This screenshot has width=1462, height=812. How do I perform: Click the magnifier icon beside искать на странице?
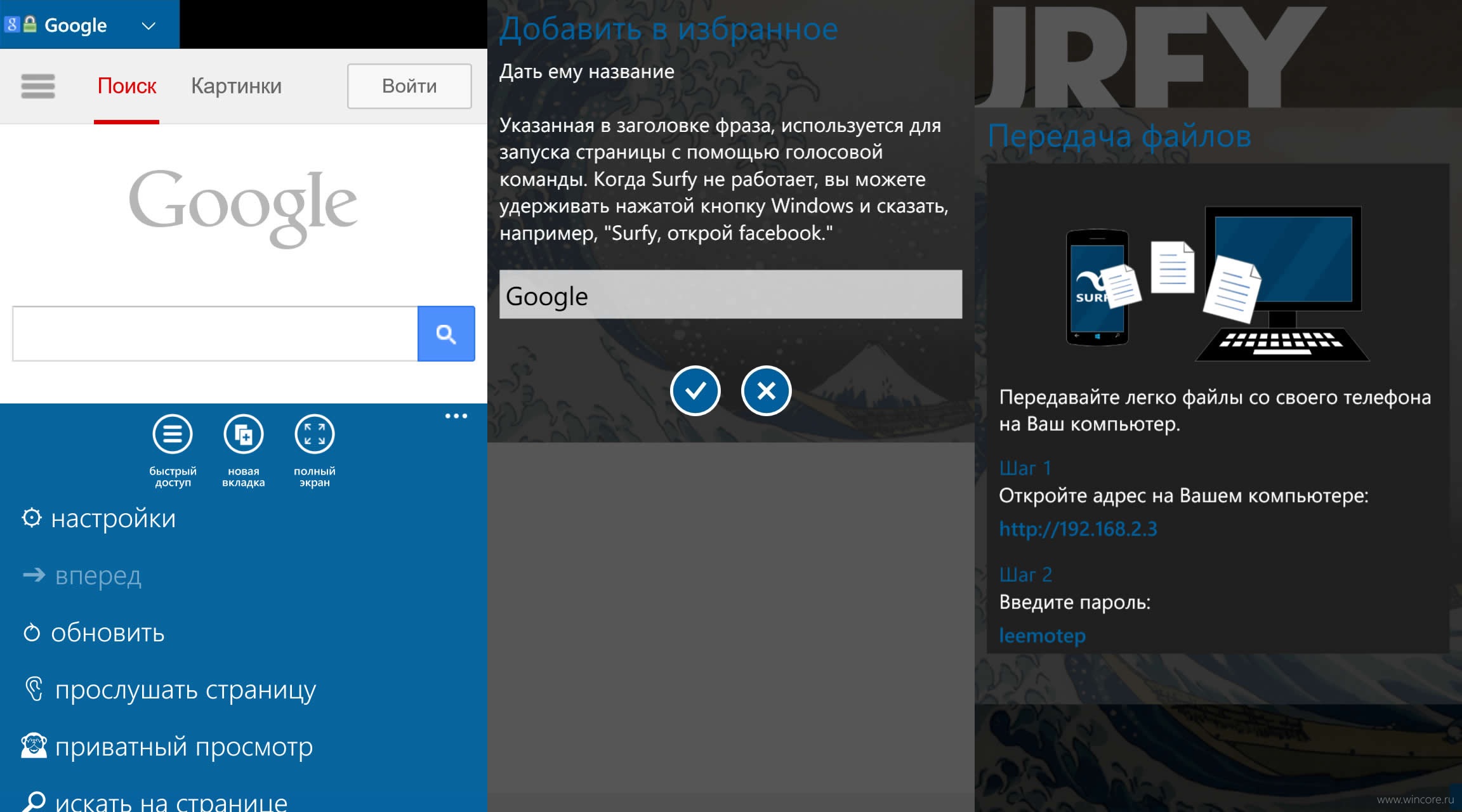pyautogui.click(x=33, y=802)
